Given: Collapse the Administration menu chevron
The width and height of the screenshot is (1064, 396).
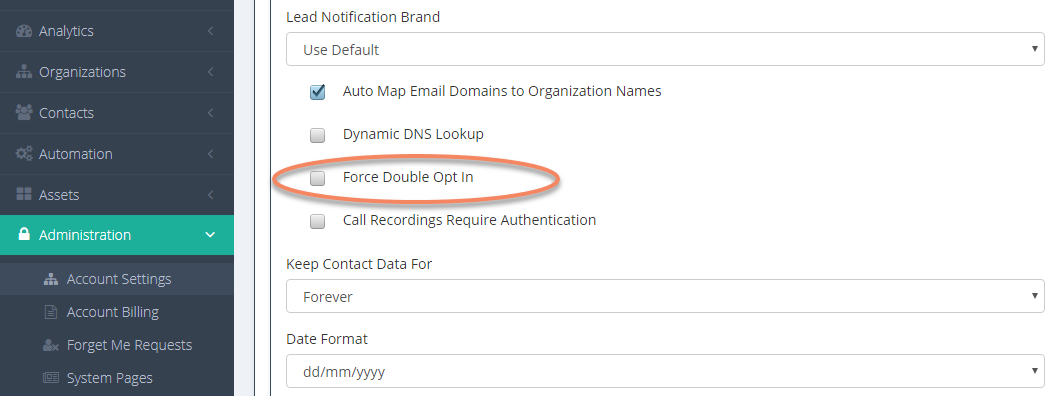Looking at the screenshot, I should click(210, 235).
